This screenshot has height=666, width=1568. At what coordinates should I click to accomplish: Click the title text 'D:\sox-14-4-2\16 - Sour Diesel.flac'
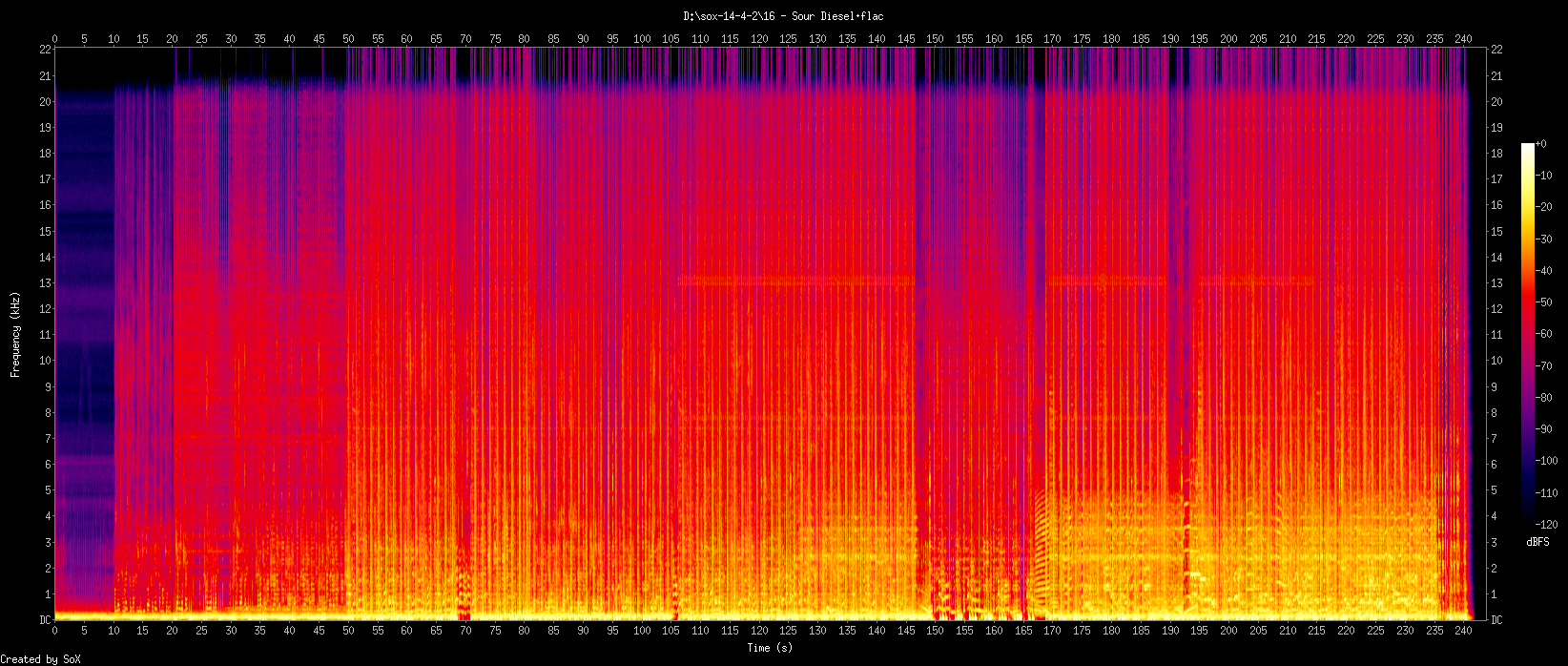coord(783,16)
